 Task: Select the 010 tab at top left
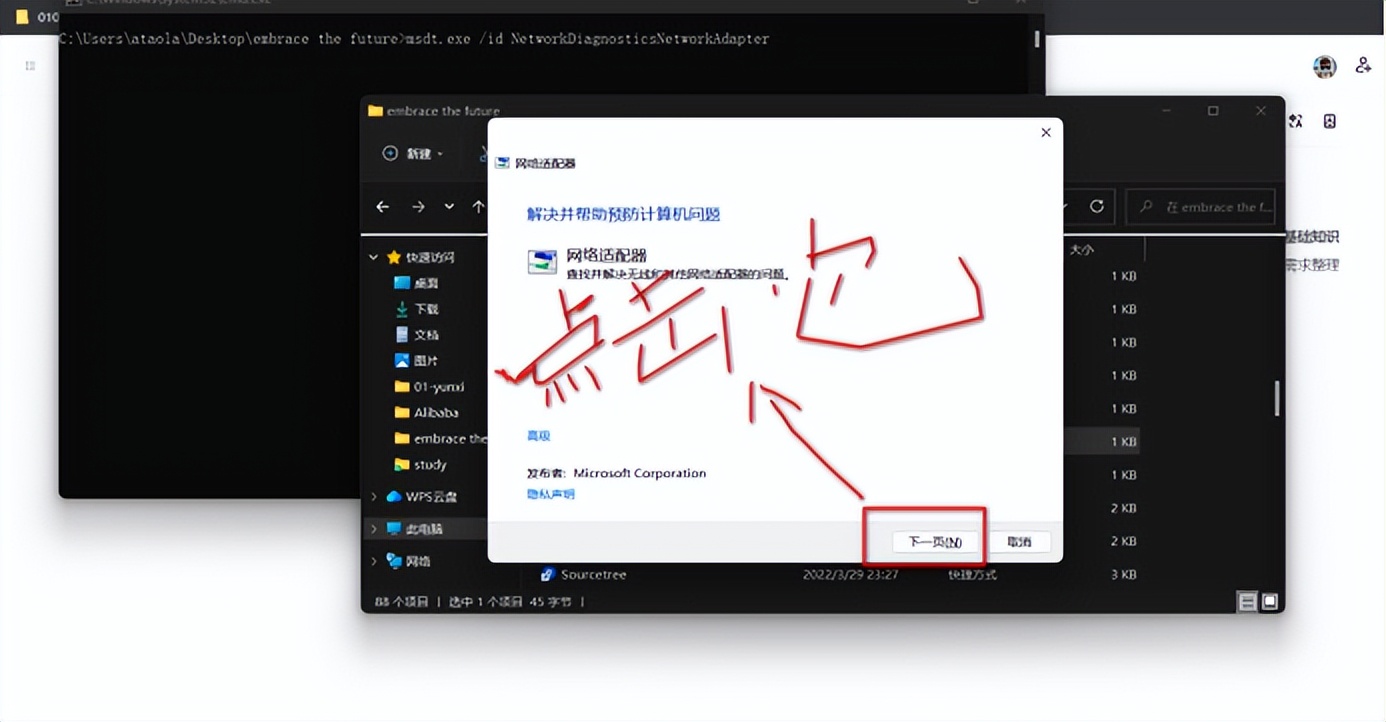(40, 17)
